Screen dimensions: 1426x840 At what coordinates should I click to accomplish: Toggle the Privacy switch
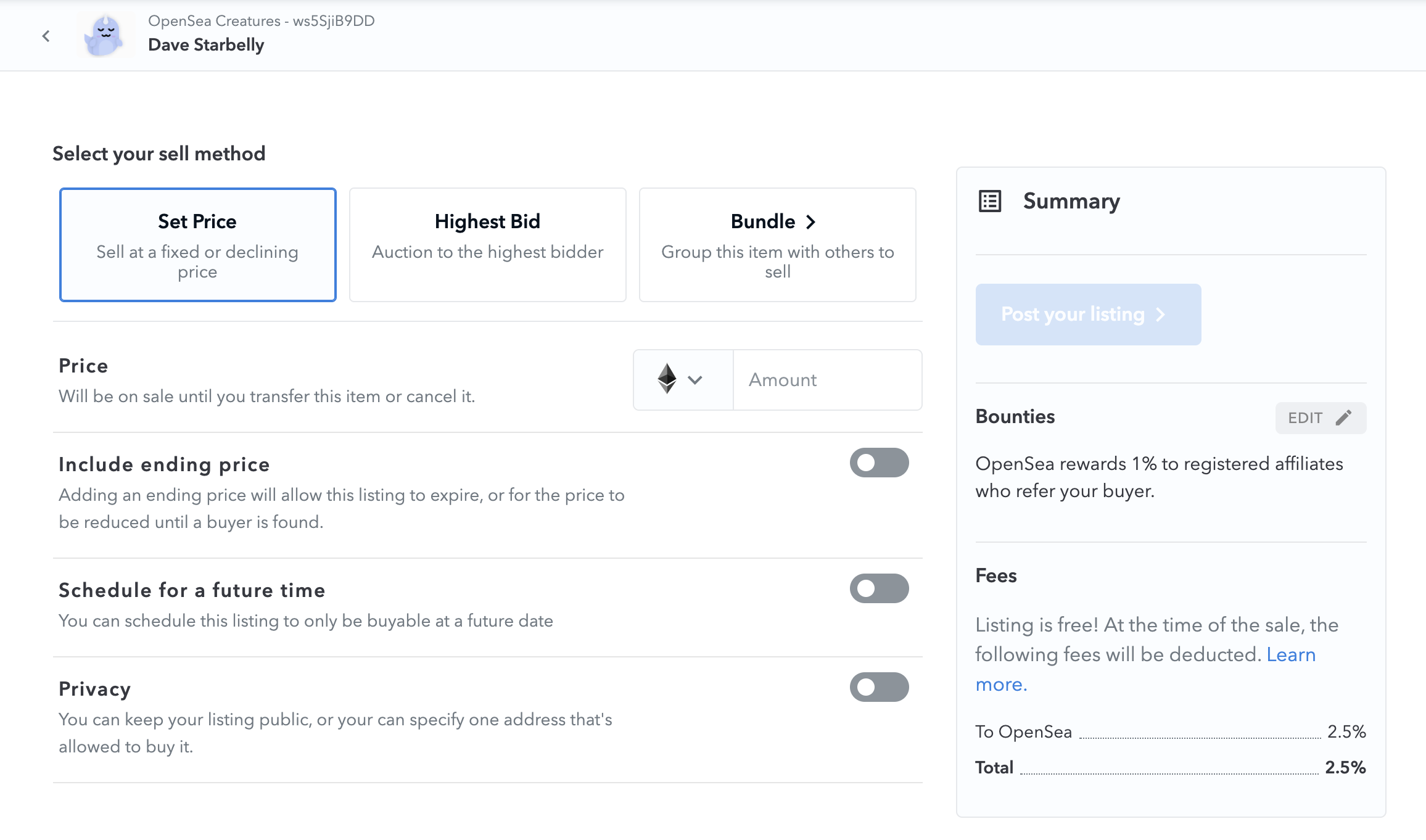pyautogui.click(x=879, y=687)
